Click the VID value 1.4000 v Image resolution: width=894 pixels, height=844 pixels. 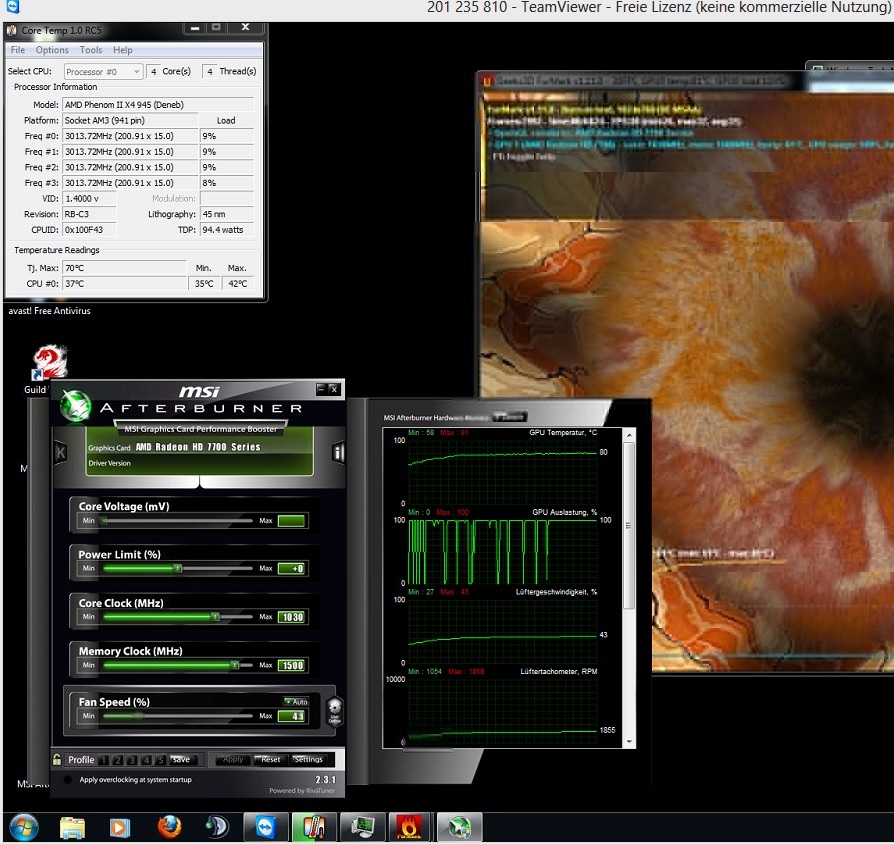[89, 198]
